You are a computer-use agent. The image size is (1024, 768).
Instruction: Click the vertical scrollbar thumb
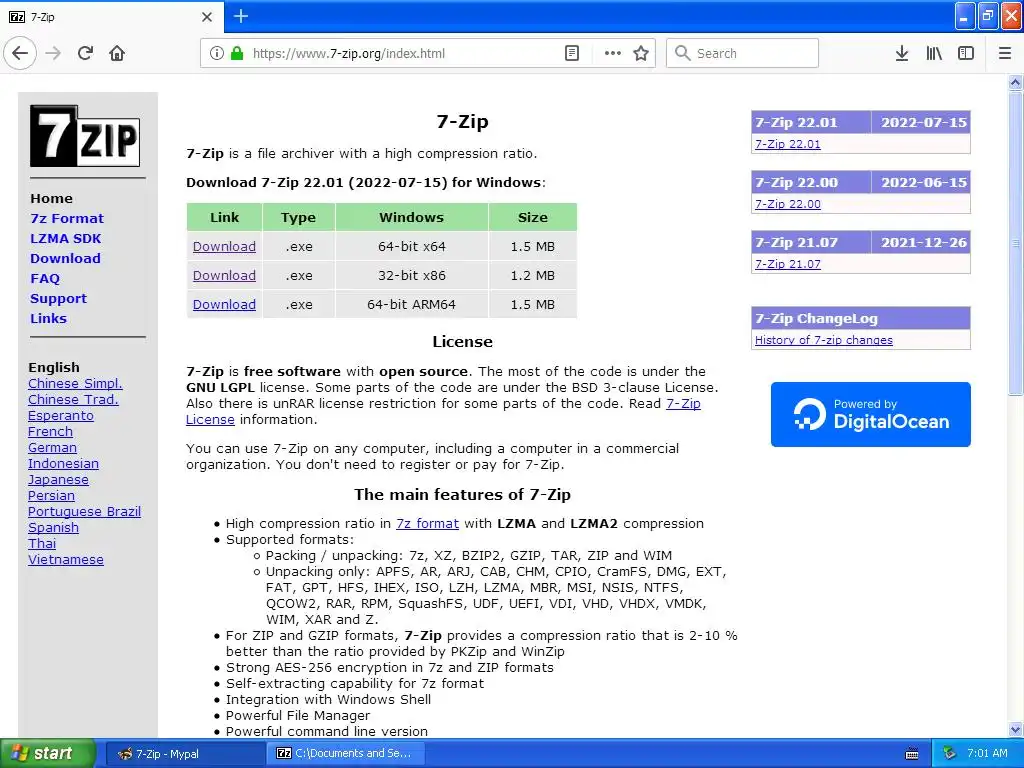[1015, 243]
